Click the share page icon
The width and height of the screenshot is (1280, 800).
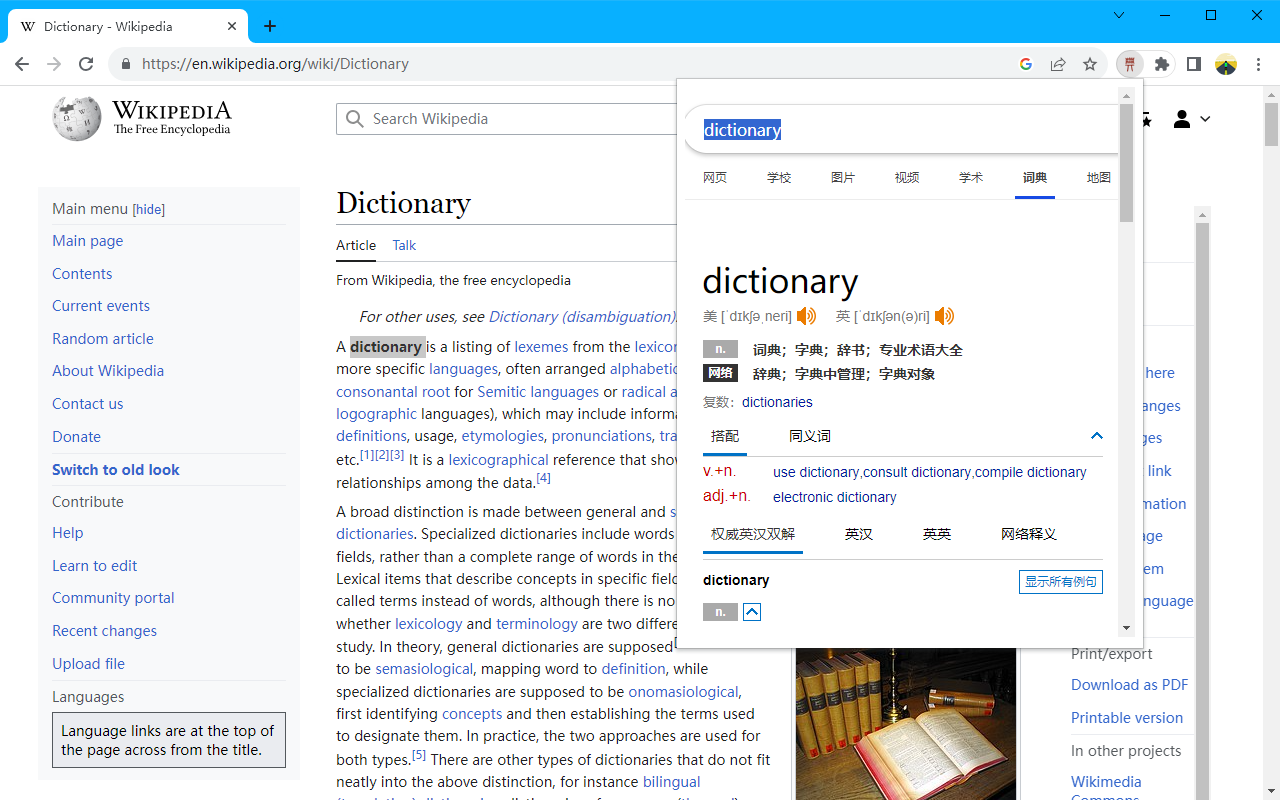point(1058,64)
